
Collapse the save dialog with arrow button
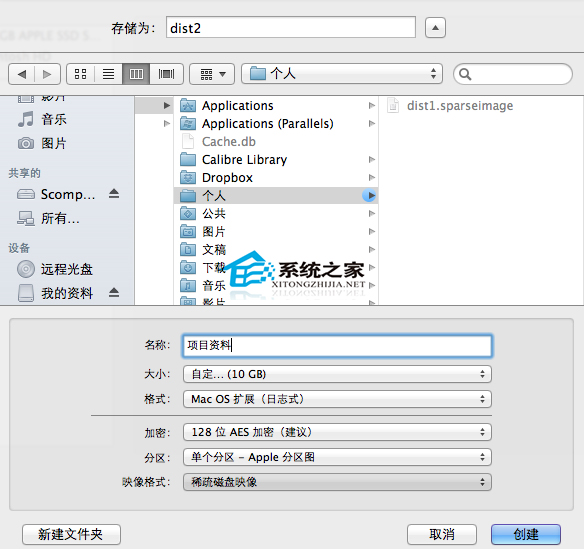pyautogui.click(x=435, y=28)
